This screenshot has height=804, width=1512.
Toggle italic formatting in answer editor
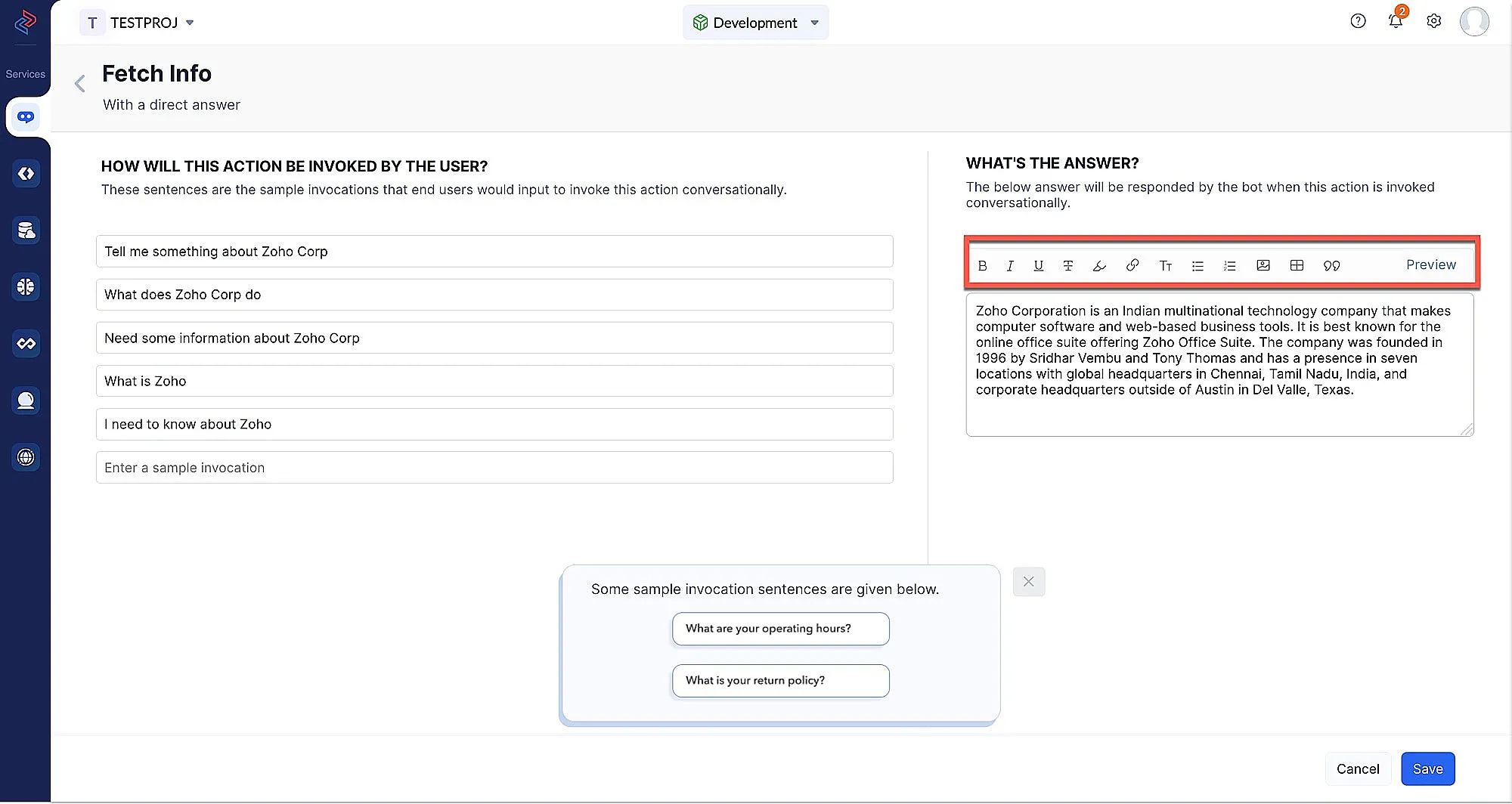point(1010,266)
